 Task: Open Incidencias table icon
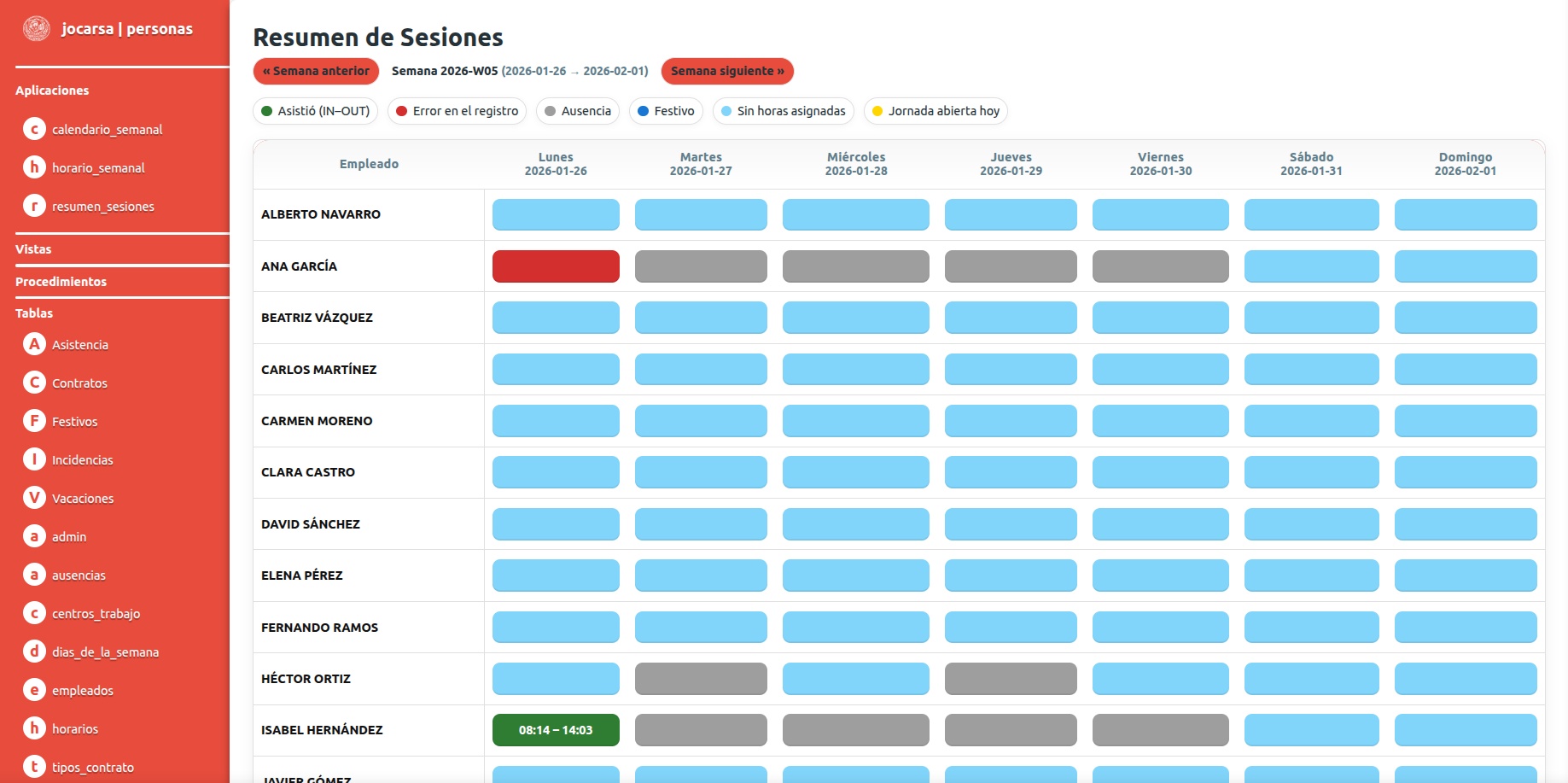tap(34, 459)
